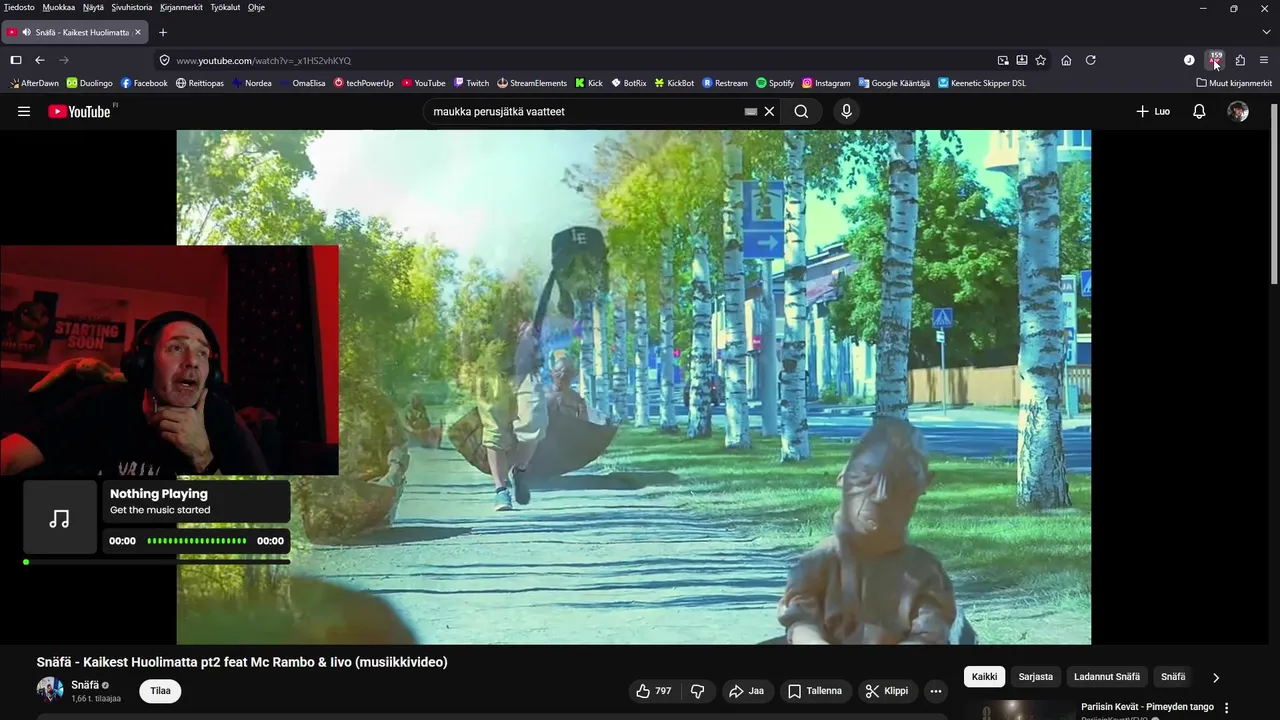1280x720 pixels.
Task: Open Muut kirjanmerkit bookmarks folder
Action: [x=1235, y=83]
